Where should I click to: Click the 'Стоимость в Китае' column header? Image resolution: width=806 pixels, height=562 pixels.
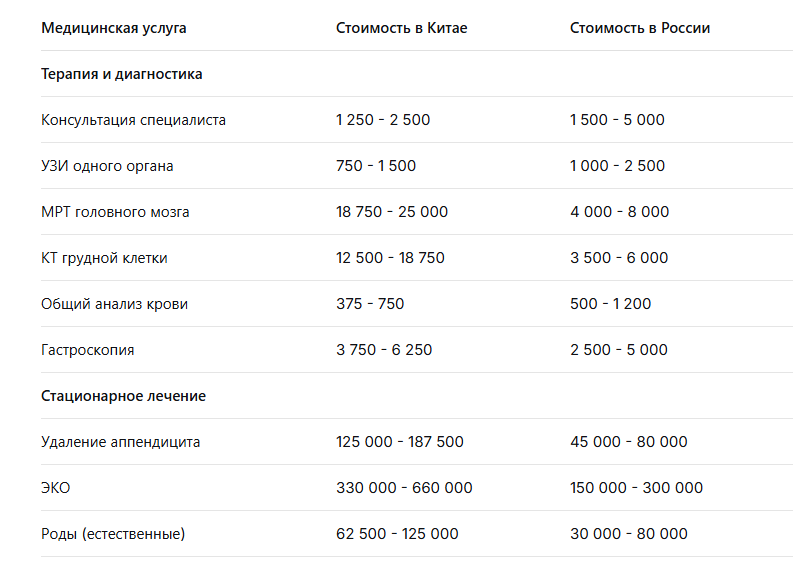coord(402,28)
